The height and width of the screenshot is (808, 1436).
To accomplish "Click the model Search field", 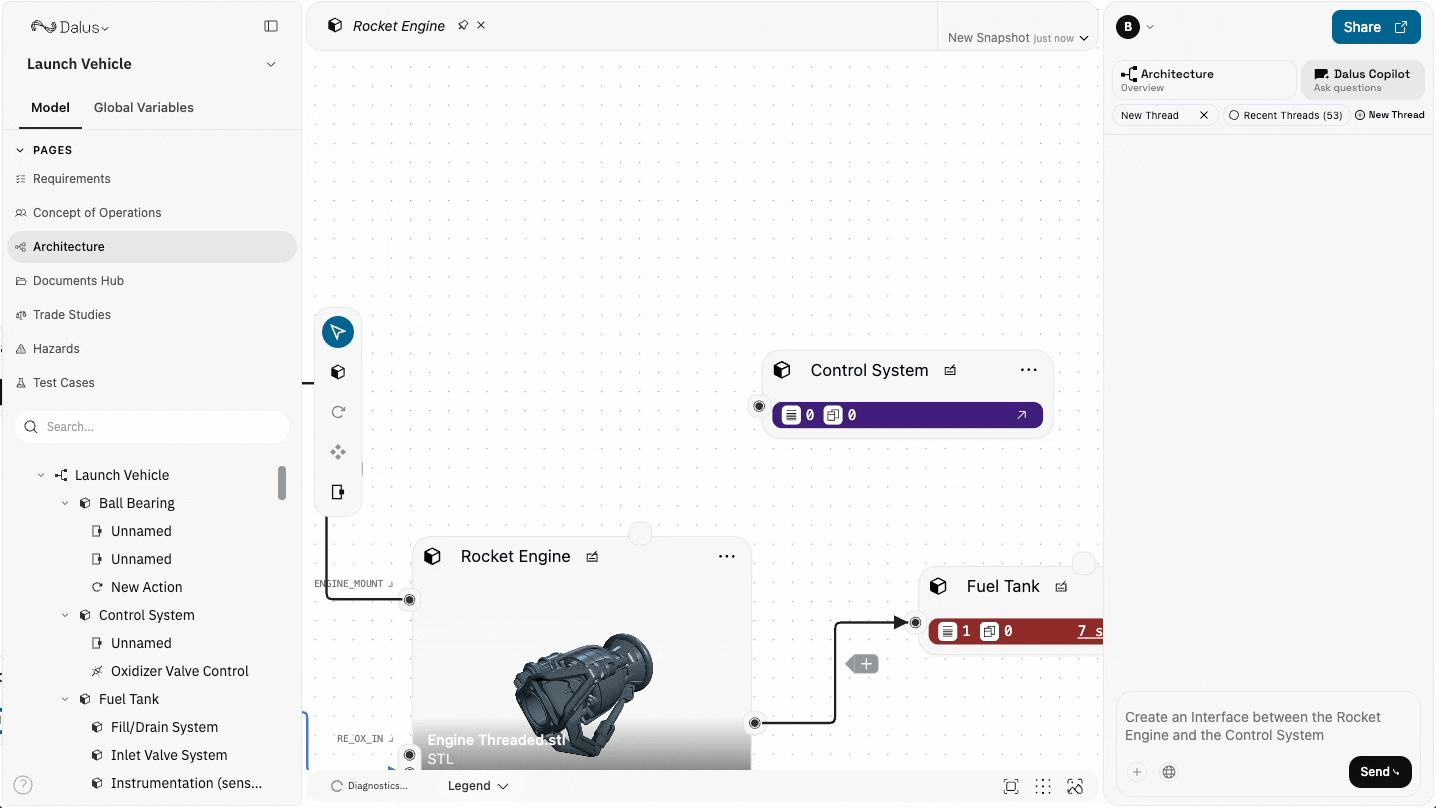I will click(x=152, y=427).
